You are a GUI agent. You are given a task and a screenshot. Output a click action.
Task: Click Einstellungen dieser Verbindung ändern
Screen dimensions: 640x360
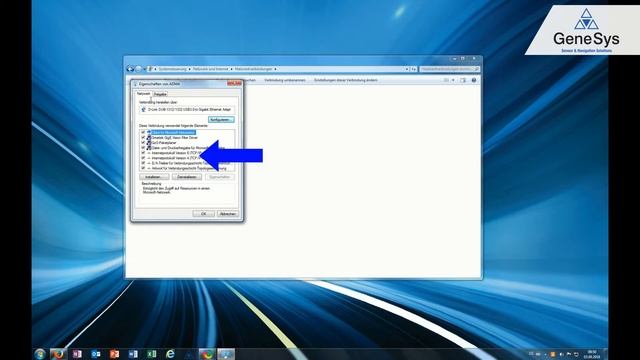point(345,80)
